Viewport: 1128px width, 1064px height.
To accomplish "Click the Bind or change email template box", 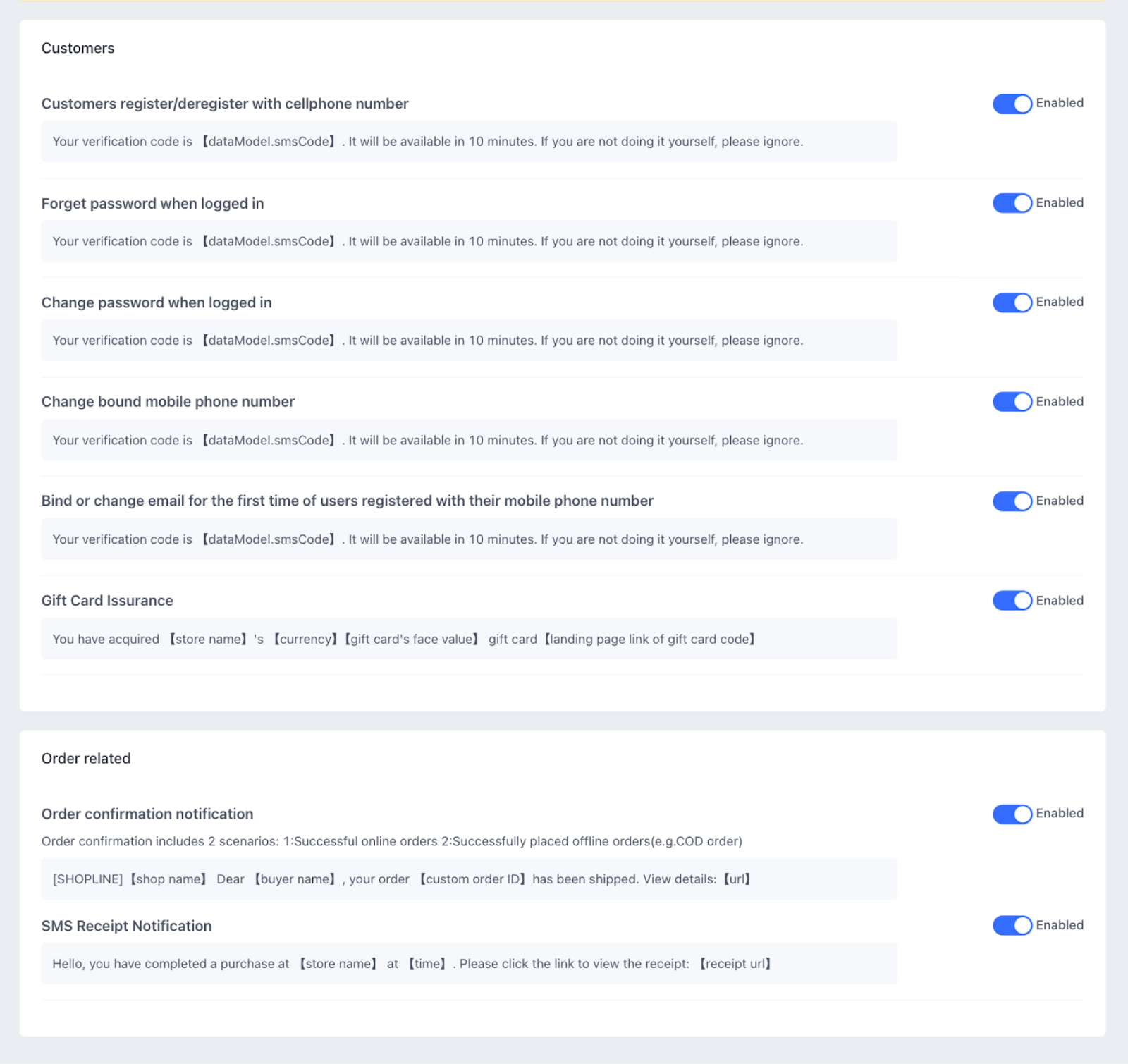I will click(469, 539).
